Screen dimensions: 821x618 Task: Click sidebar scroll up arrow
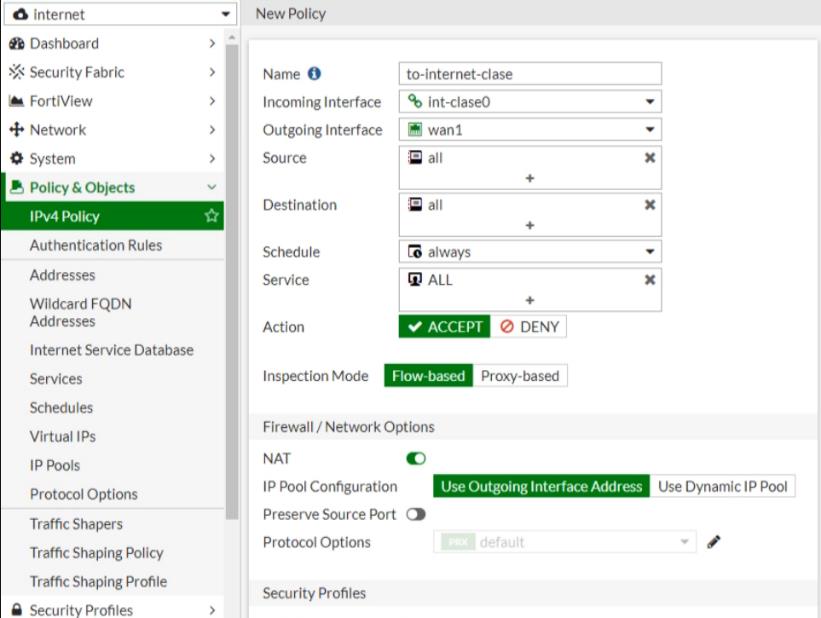(231, 38)
